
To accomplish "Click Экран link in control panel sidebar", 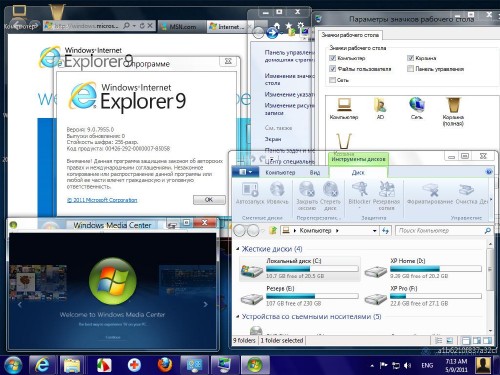I will coord(273,139).
